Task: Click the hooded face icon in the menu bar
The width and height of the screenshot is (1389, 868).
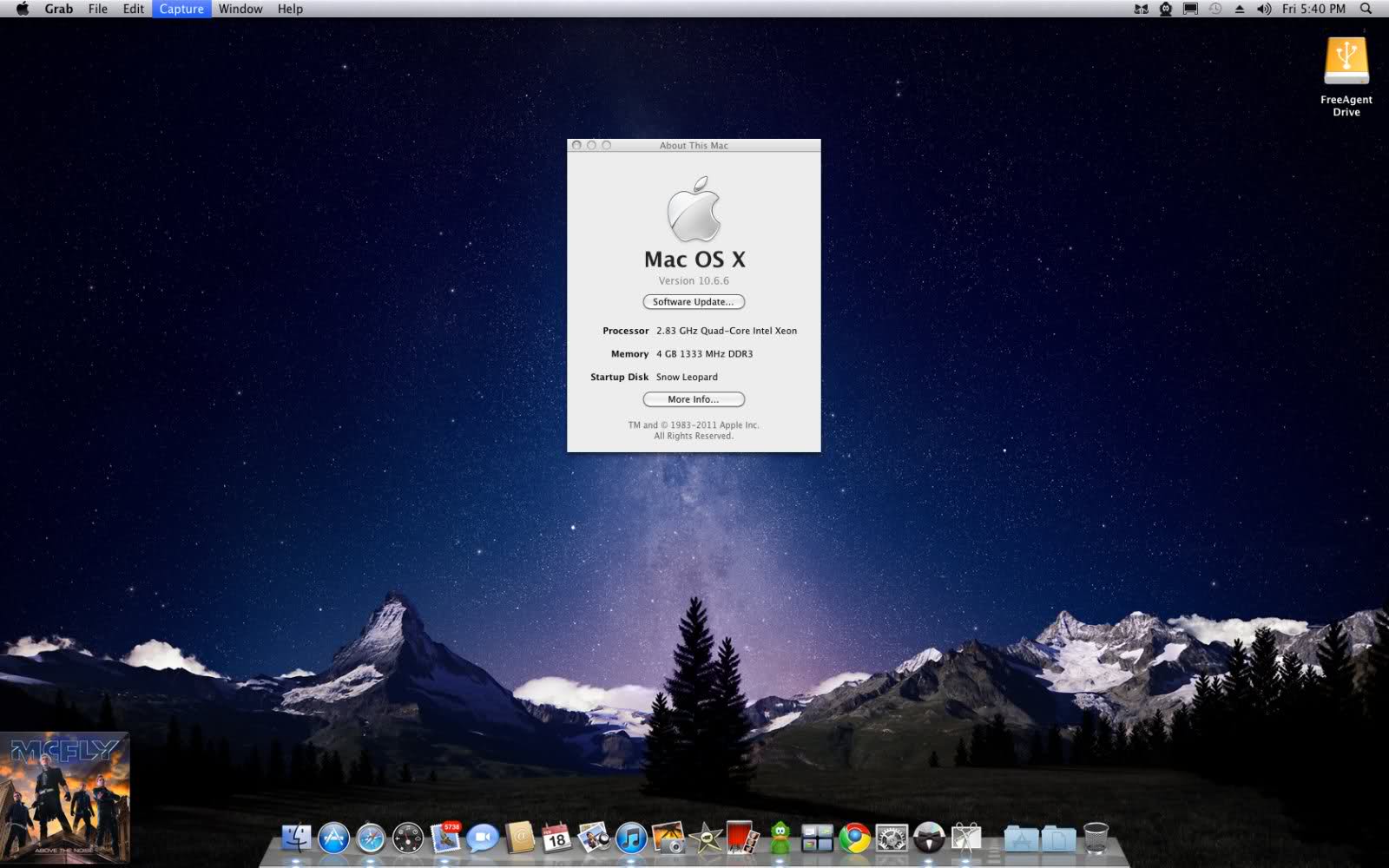Action: (x=1166, y=9)
